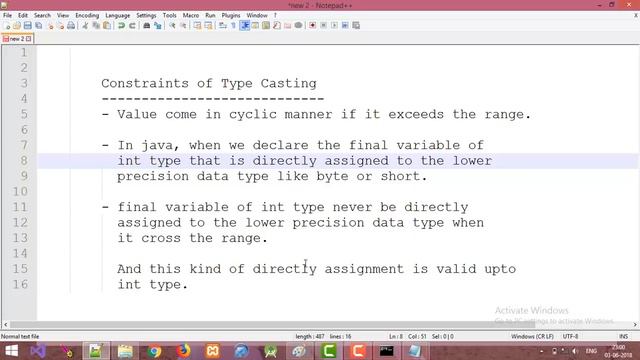Create a new file via toolbar

click(7, 25)
